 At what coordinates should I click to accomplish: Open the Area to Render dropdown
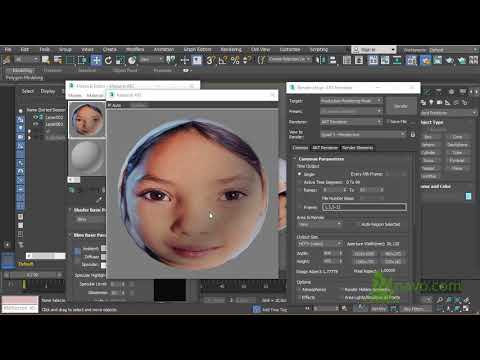pos(319,224)
